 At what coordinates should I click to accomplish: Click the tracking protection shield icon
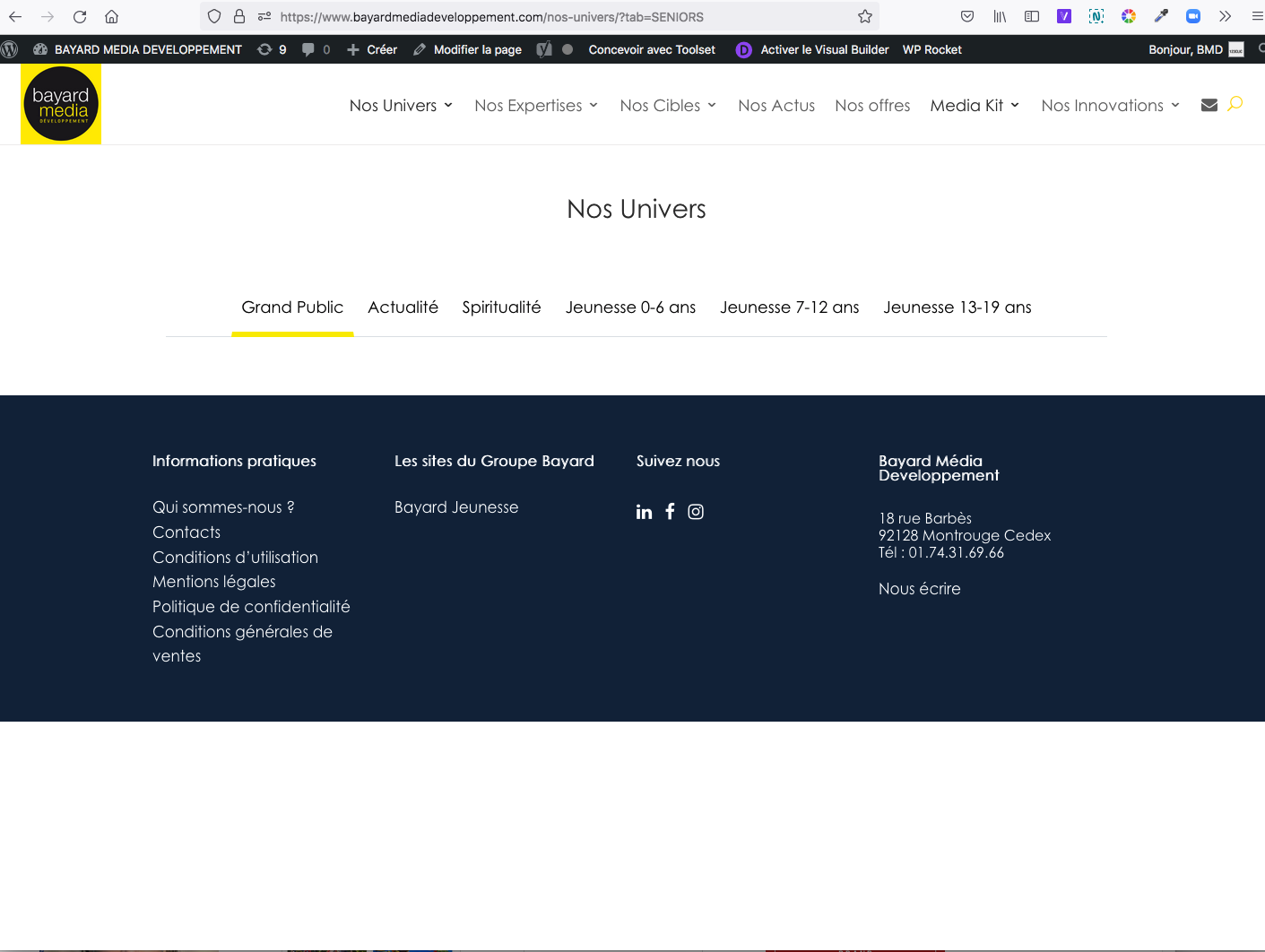point(214,16)
